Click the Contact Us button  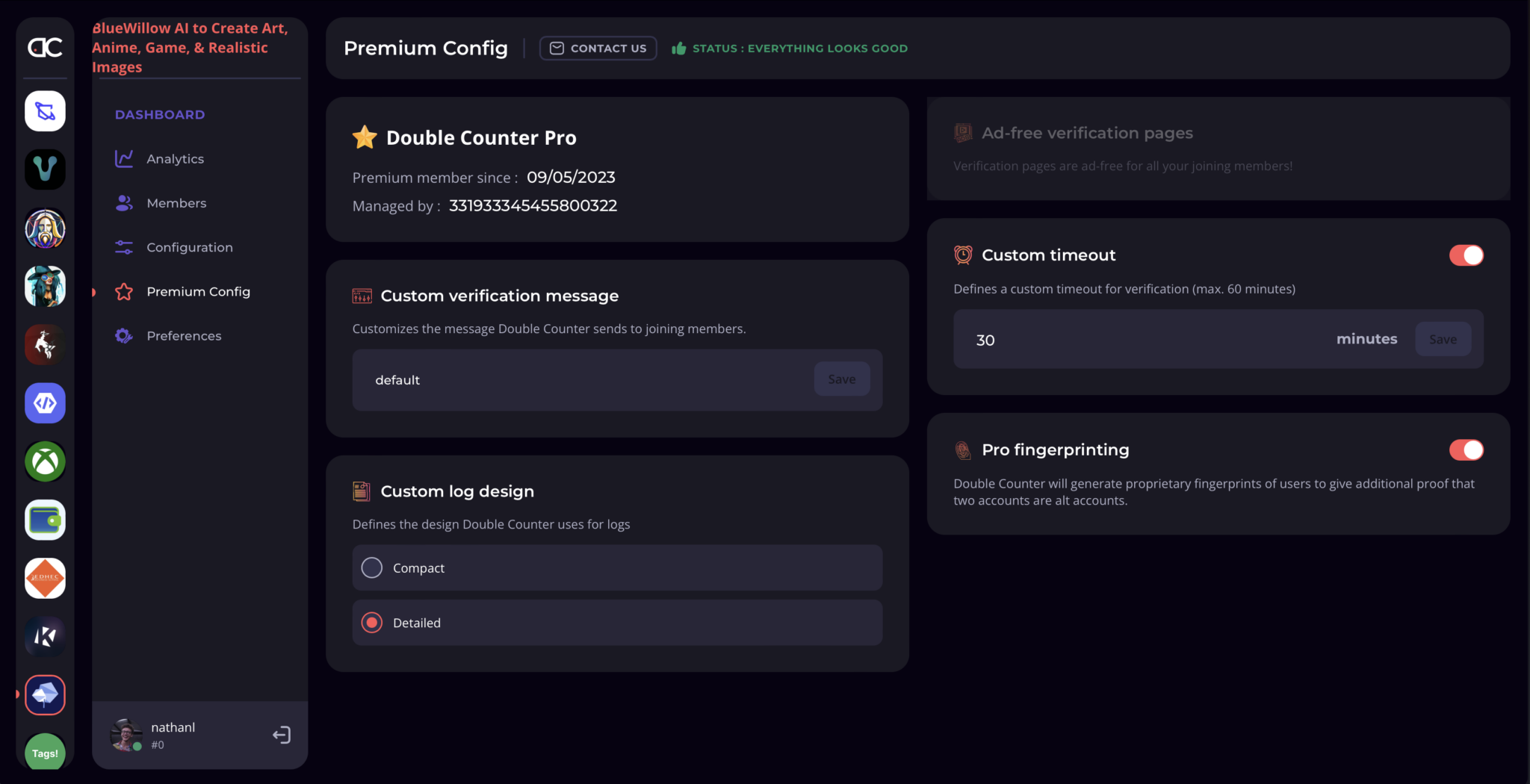pos(598,48)
